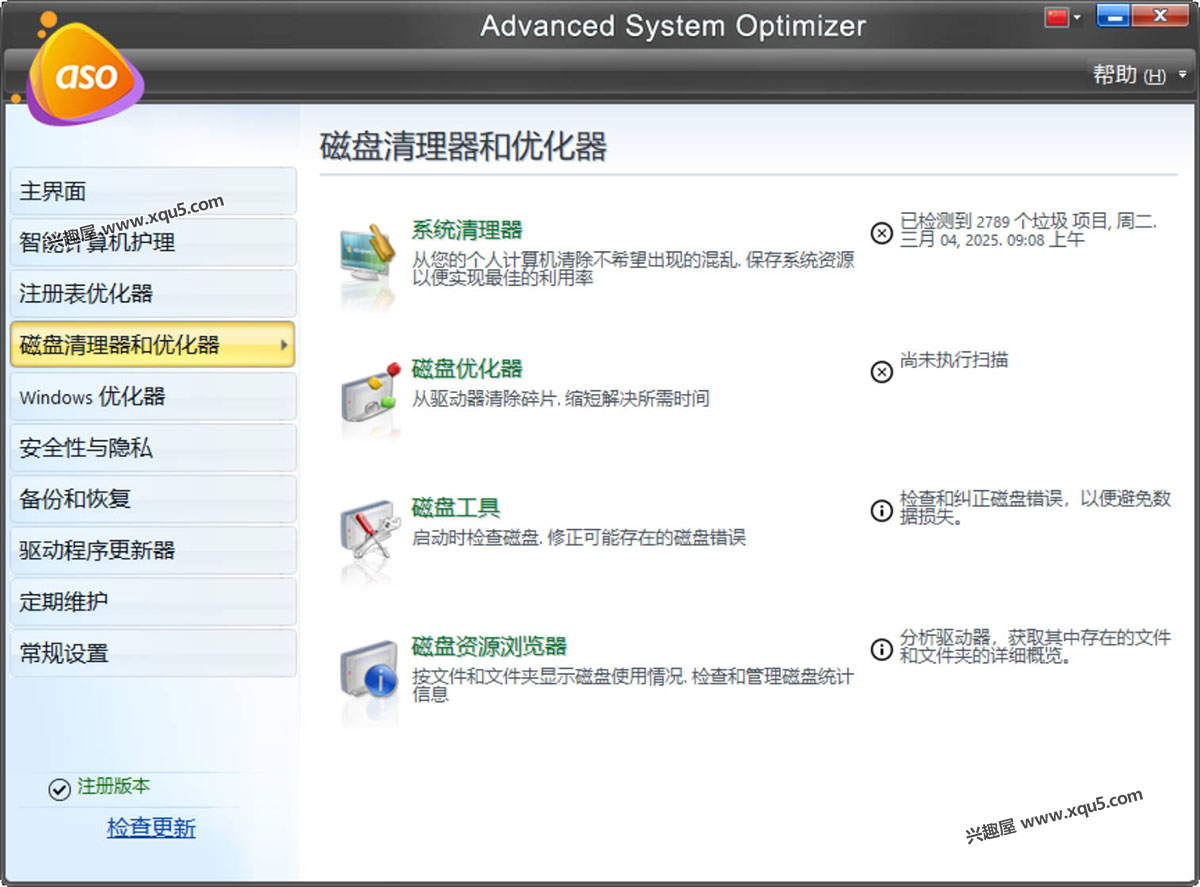Open the language dropdown arrow next to the flag

click(1077, 18)
